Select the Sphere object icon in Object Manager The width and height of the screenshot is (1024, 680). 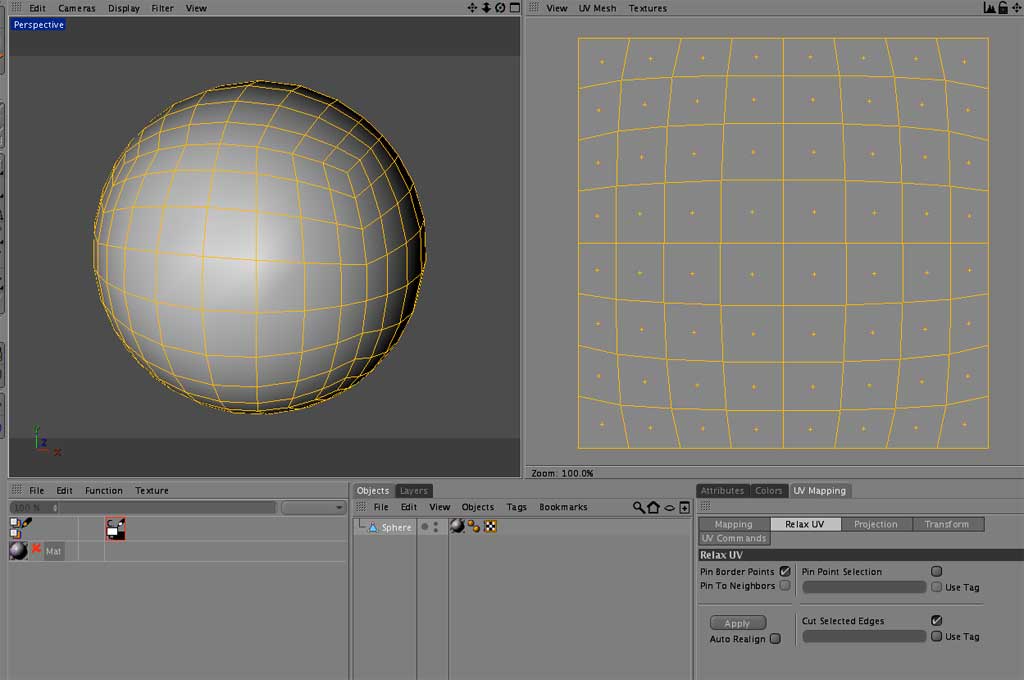coord(372,526)
